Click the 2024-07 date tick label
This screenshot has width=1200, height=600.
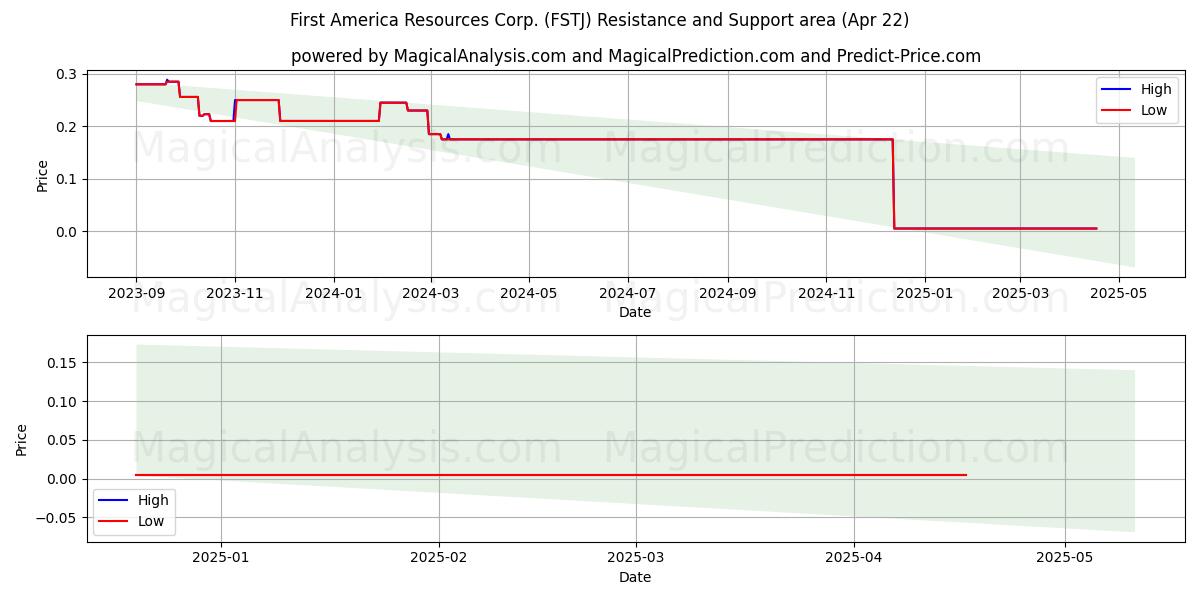tap(627, 293)
